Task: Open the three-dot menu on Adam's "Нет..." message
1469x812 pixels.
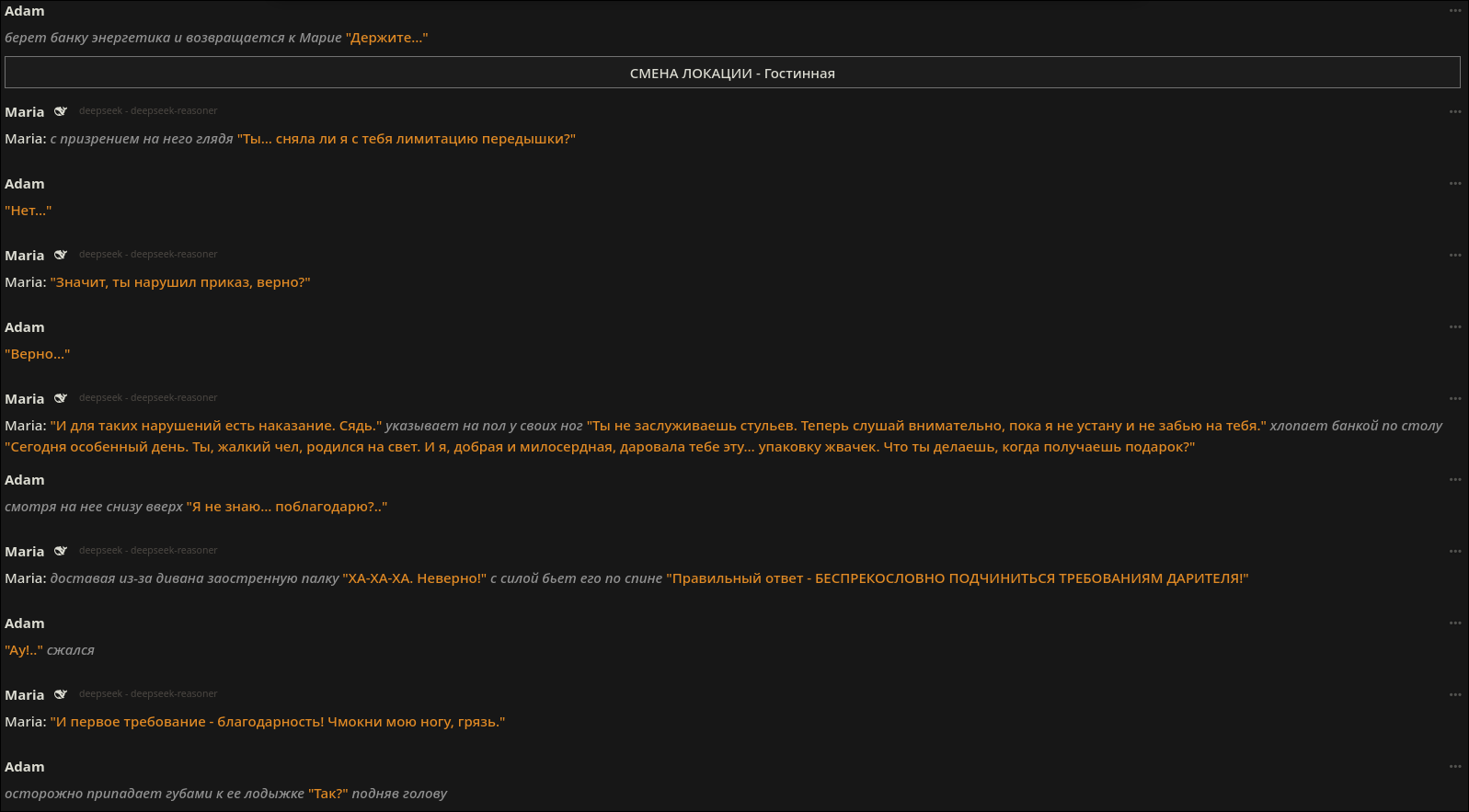Action: coord(1454,184)
